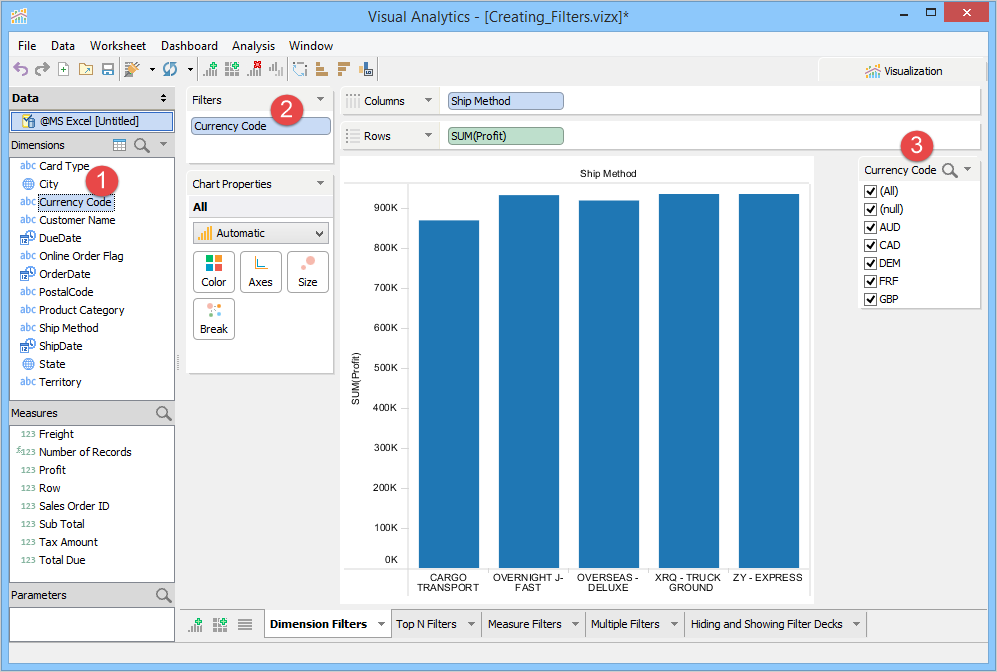Image resolution: width=997 pixels, height=672 pixels.
Task: Click the Undo arrow in the toolbar
Action: (20, 70)
